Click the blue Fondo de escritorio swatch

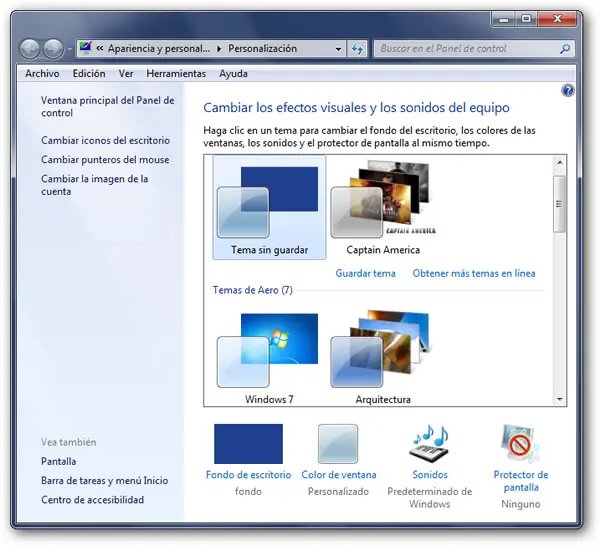tap(248, 444)
